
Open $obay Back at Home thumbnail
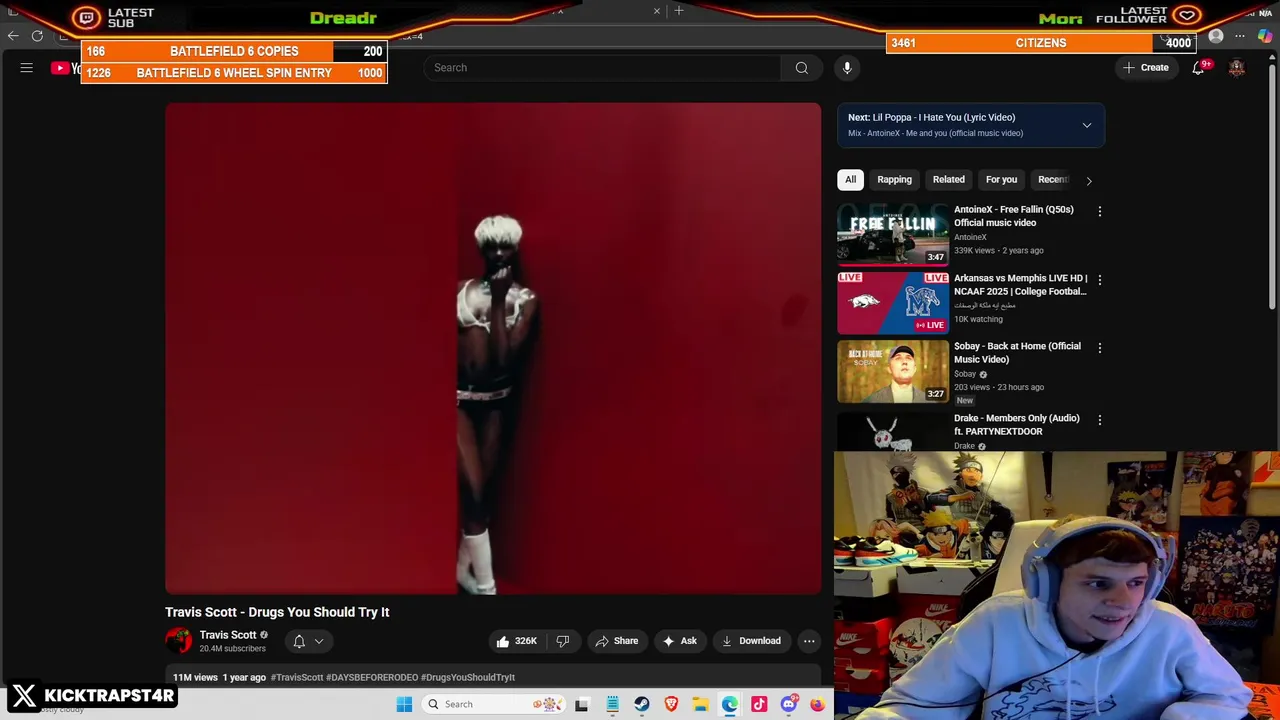tap(893, 371)
